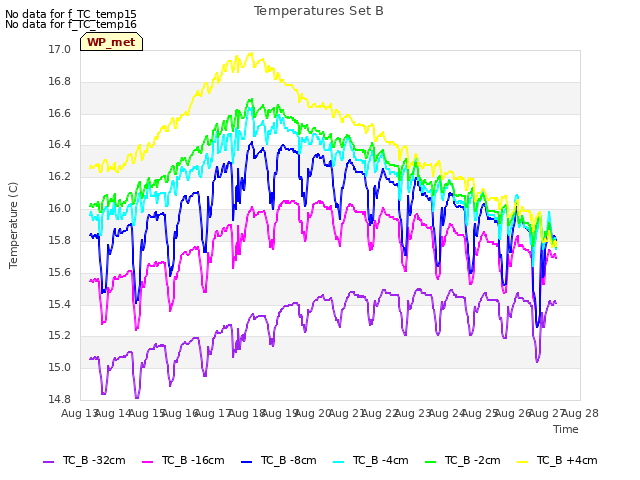Click the 15.2 y-axis tick label

(60, 336)
